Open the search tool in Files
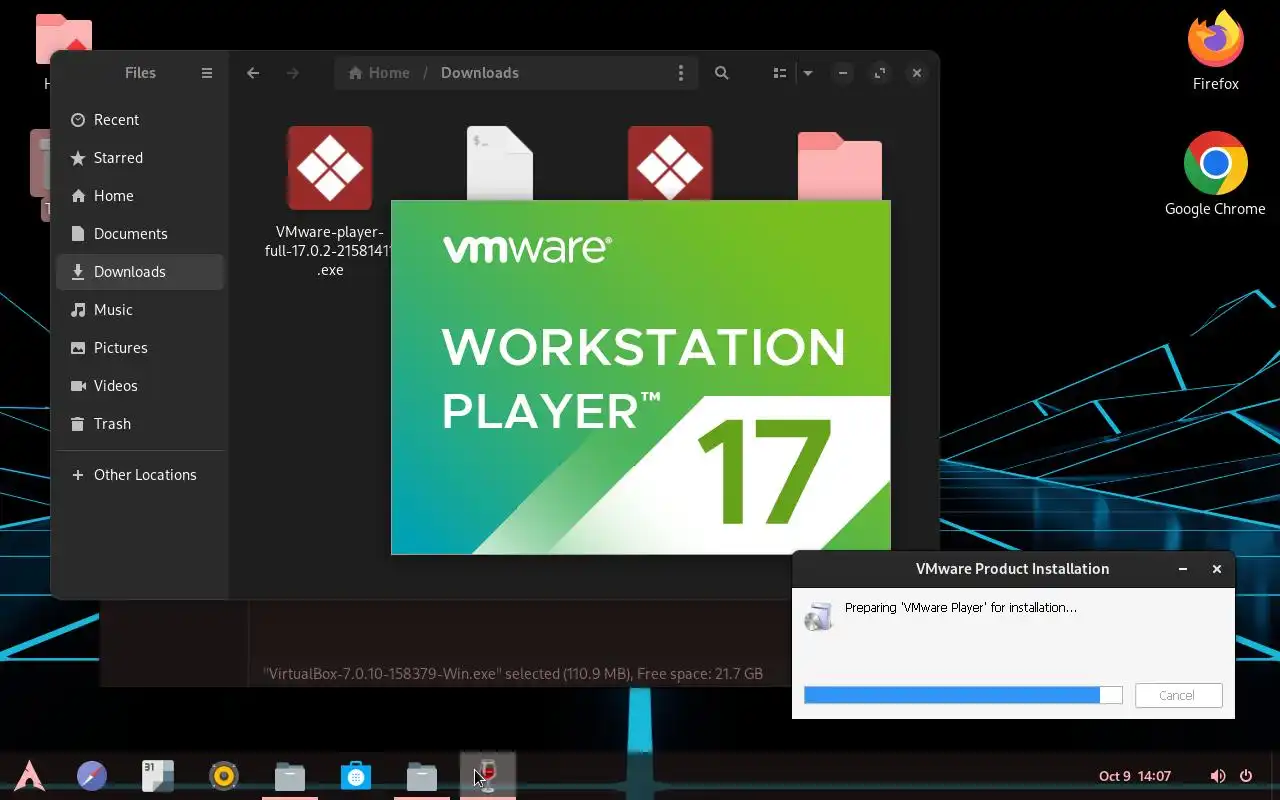Screen dimensions: 1280x800 point(722,73)
